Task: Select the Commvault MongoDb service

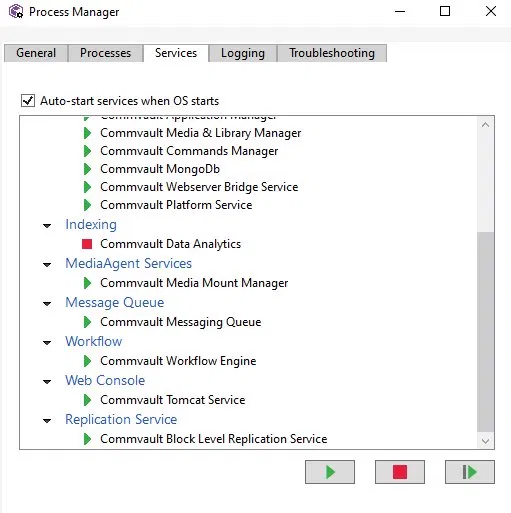Action: coord(160,169)
